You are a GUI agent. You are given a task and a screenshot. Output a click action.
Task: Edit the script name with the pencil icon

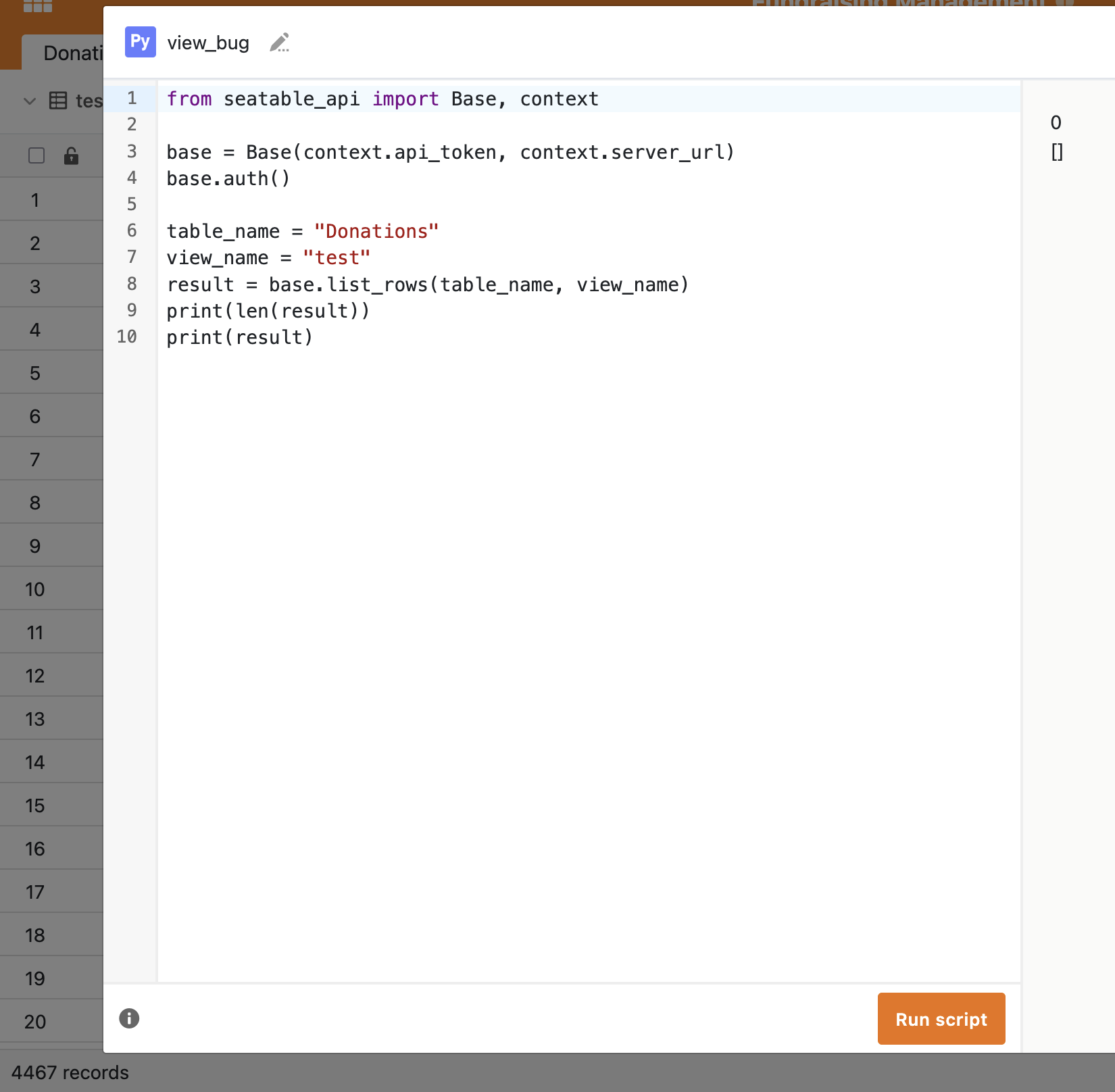(x=280, y=43)
